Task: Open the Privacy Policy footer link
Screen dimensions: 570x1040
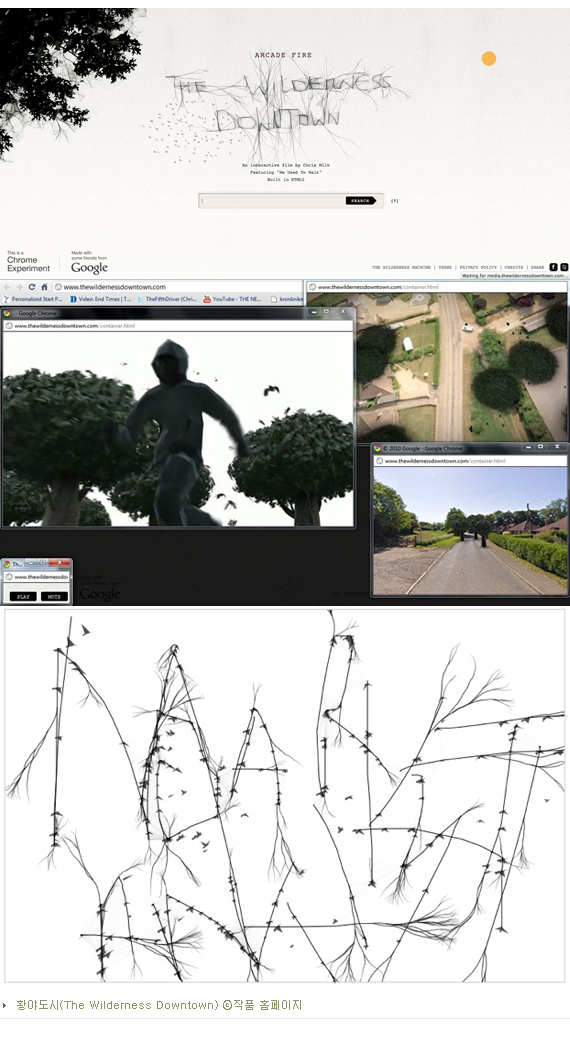Action: pyautogui.click(x=478, y=267)
